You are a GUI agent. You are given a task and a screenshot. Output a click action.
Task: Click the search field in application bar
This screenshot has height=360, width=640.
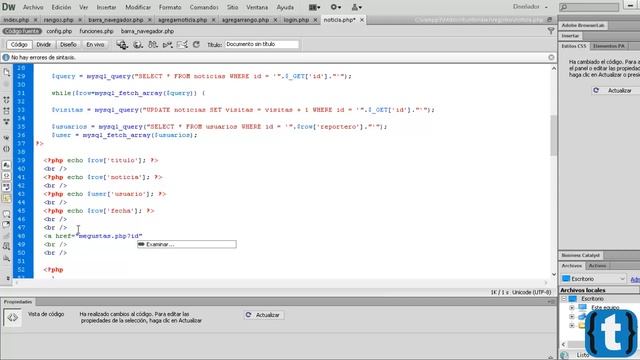tap(589, 7)
